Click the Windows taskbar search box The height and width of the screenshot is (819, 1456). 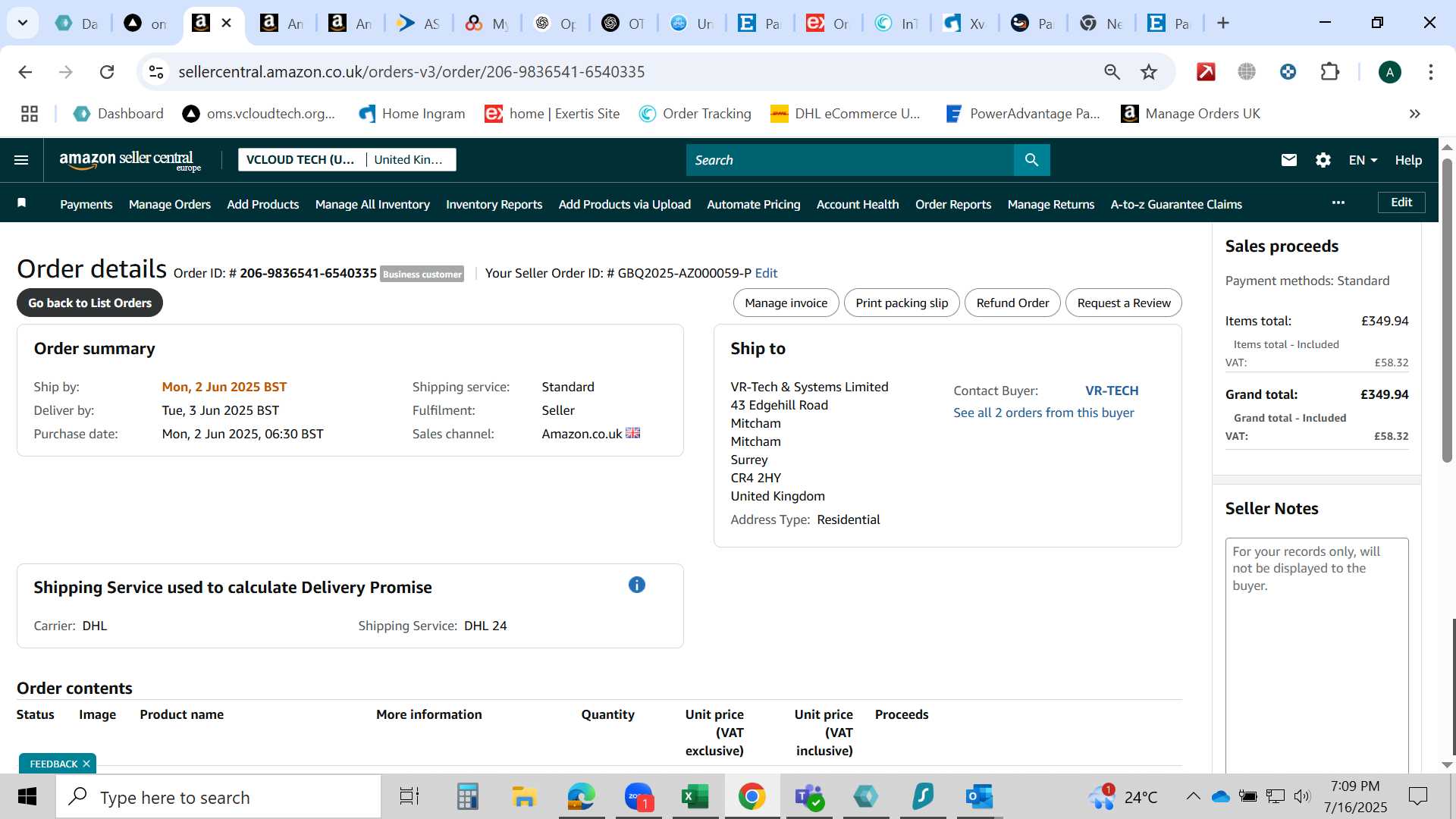(218, 797)
